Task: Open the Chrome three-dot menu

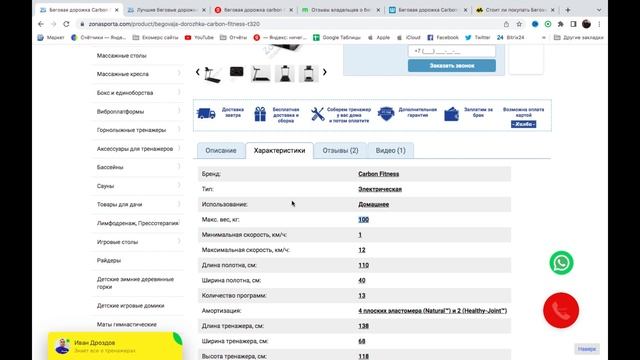Action: click(599, 24)
